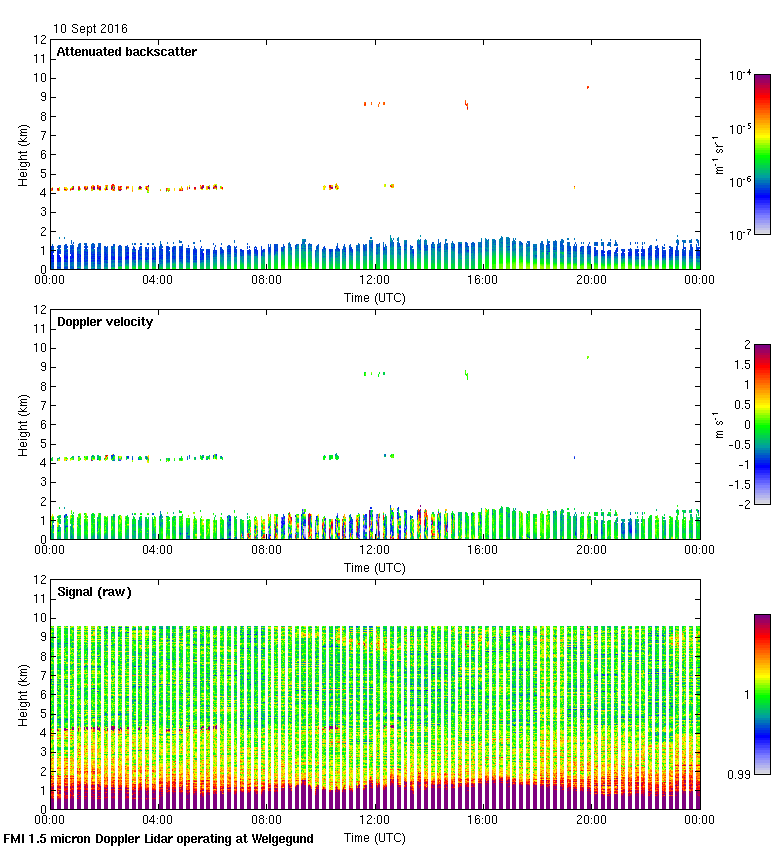Click the 08:00 tick on Signal time axis
The width and height of the screenshot is (780, 850).
click(266, 821)
